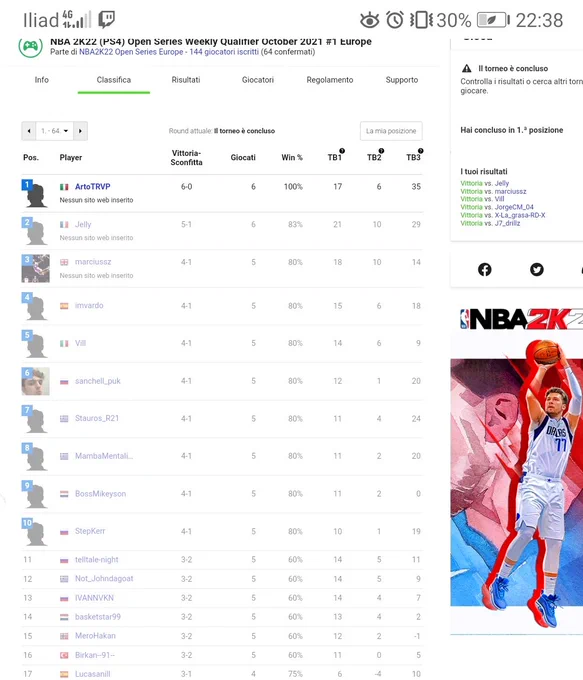Open Stauros_R21 player profile link
Image resolution: width=583 pixels, height=680 pixels.
pyautogui.click(x=97, y=418)
